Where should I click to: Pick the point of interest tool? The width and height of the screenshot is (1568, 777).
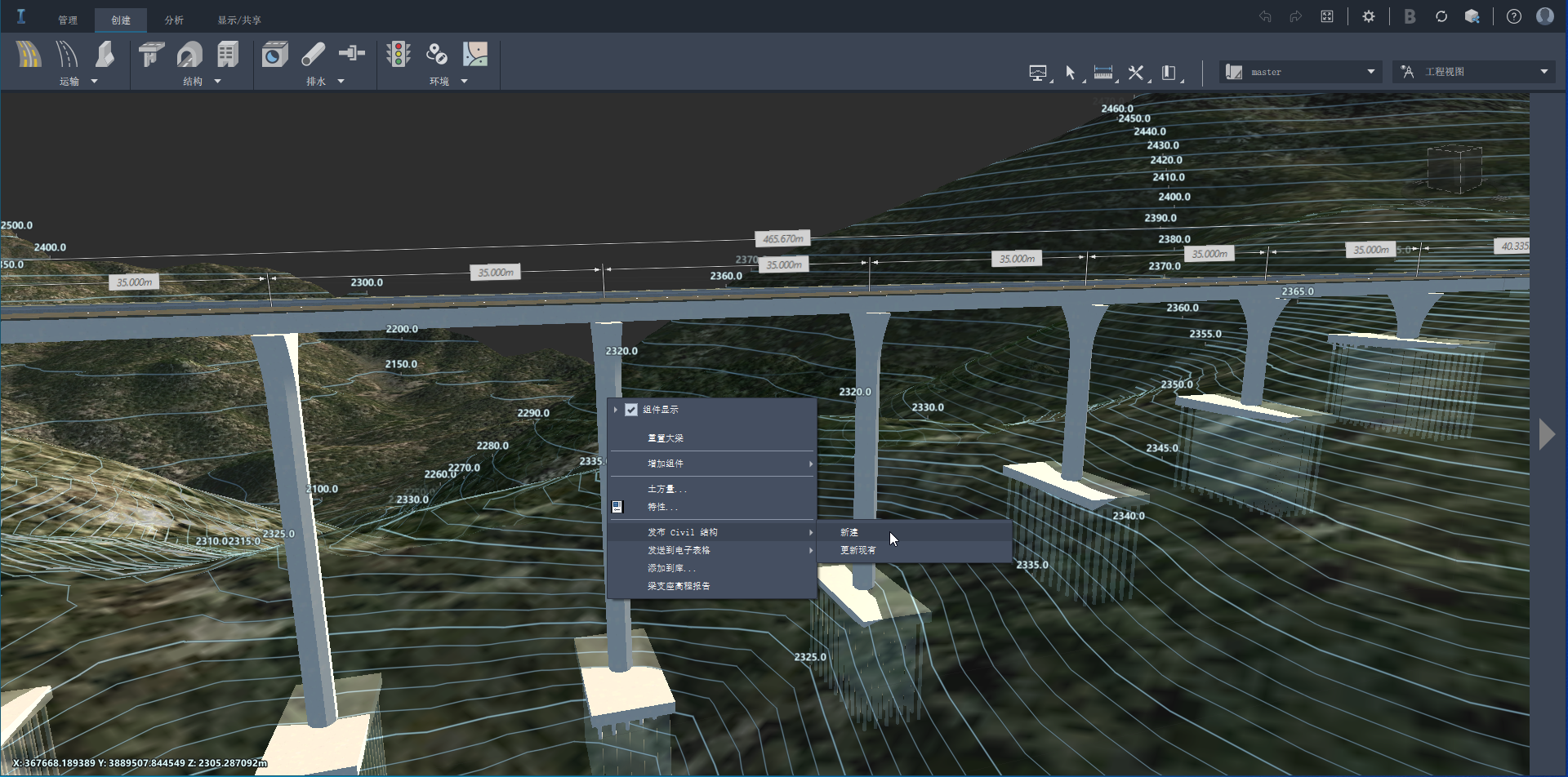[x=437, y=54]
